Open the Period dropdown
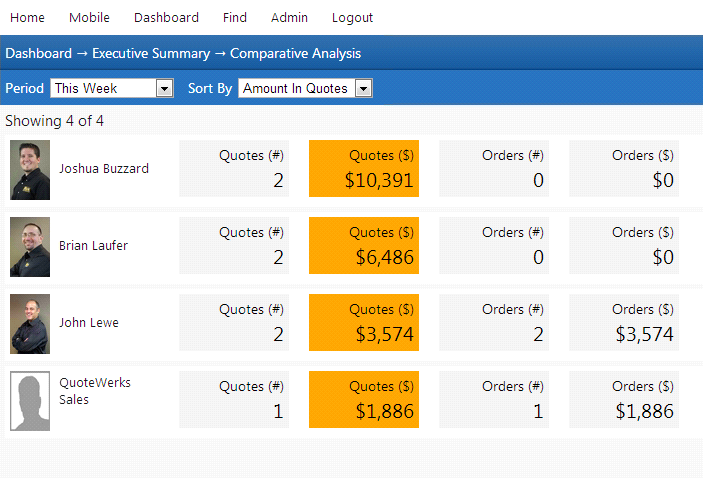This screenshot has width=703, height=478. tap(112, 88)
